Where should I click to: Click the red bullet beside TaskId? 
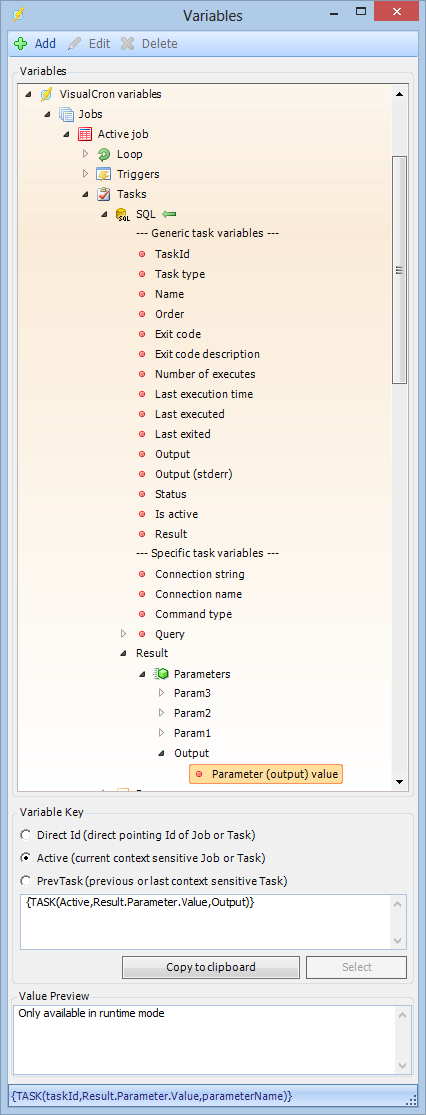click(x=142, y=254)
